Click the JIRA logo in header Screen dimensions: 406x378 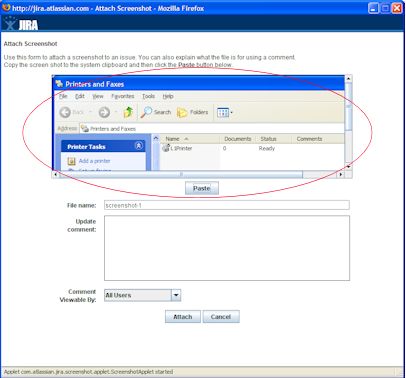click(21, 24)
